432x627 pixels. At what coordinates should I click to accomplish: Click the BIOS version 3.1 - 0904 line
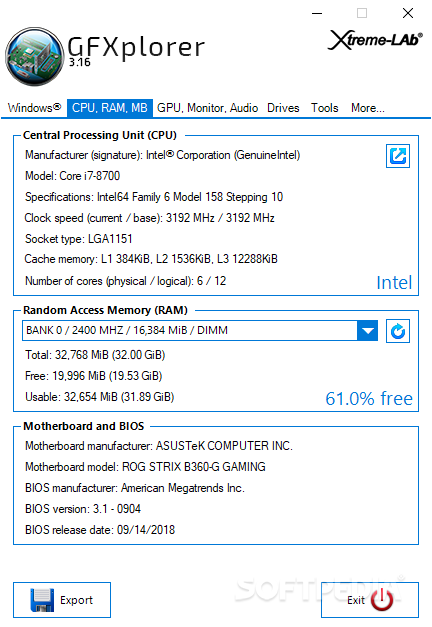pos(83,509)
